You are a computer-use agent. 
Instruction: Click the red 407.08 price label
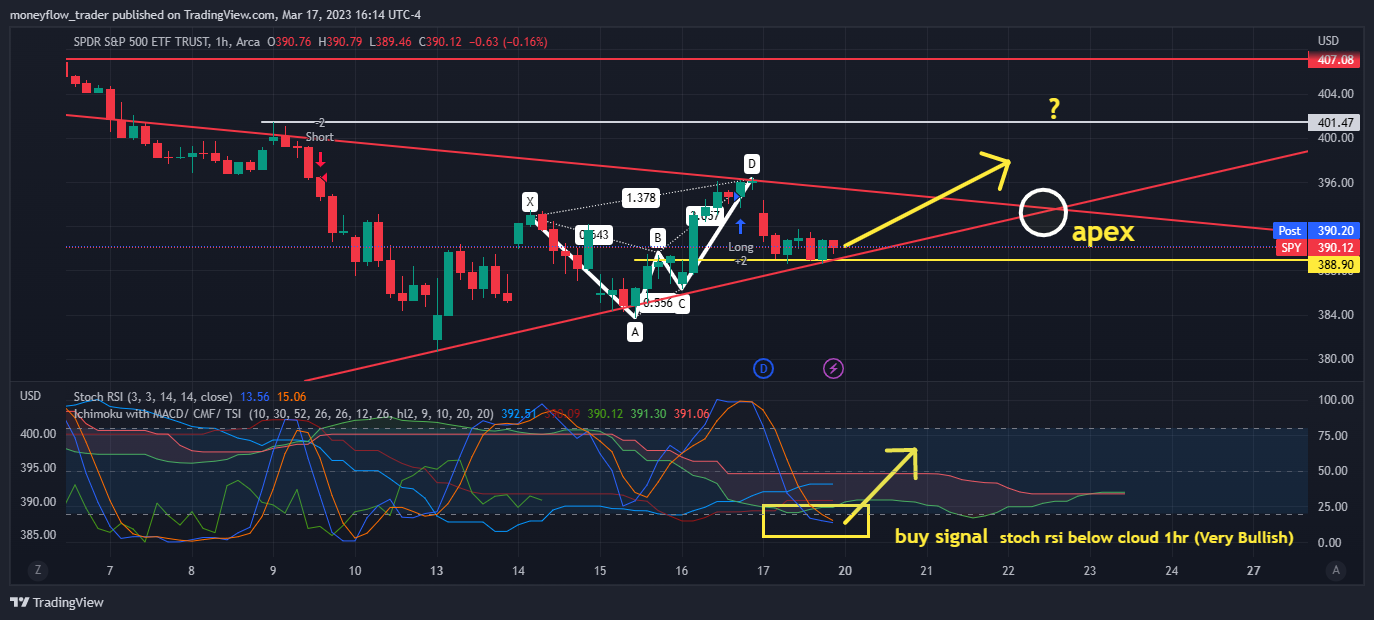1336,60
